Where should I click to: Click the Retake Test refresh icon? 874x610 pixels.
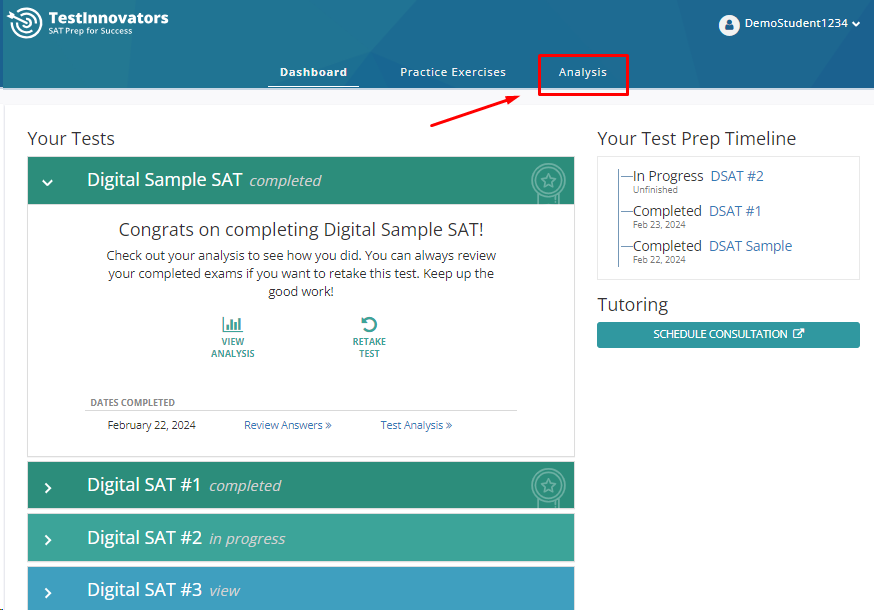click(x=369, y=324)
